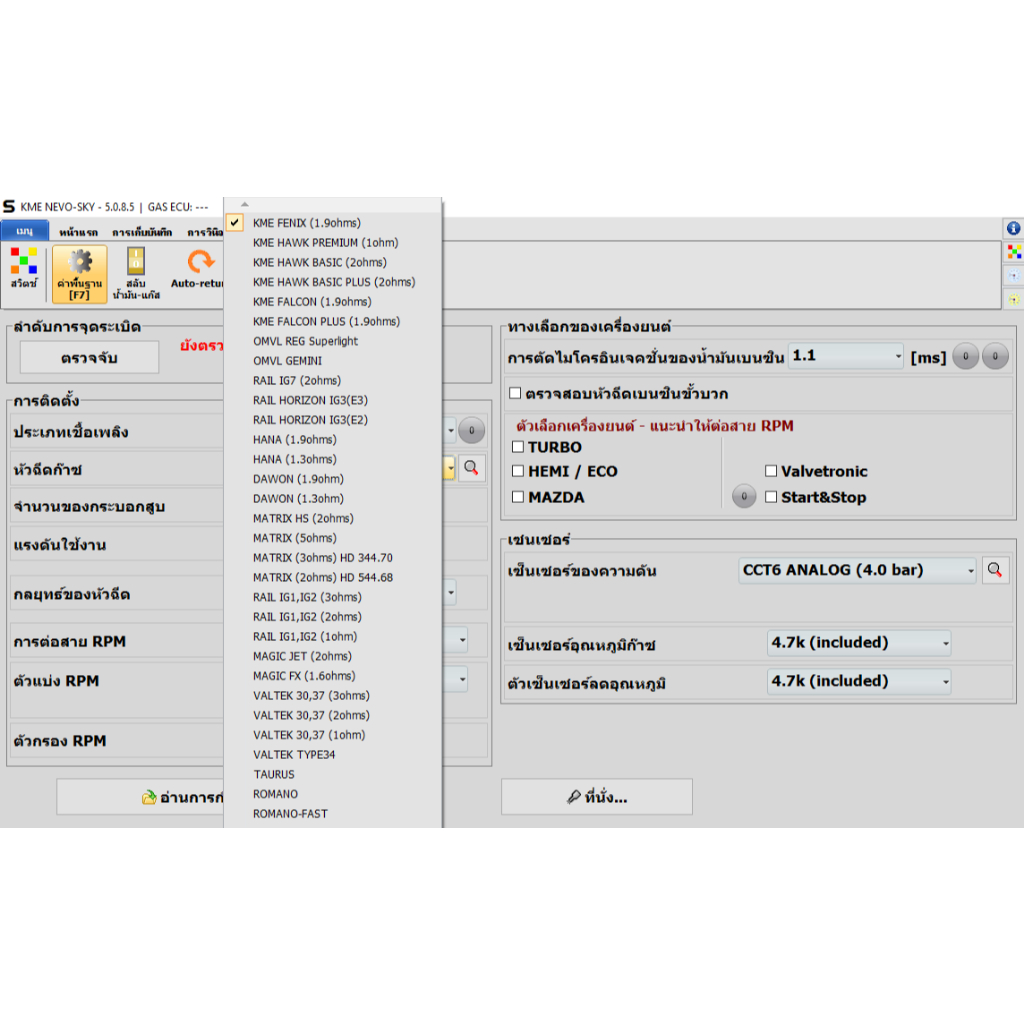Open the RPM divider dropdown arrow
Viewport: 1024px width, 1024px height.
(x=462, y=679)
